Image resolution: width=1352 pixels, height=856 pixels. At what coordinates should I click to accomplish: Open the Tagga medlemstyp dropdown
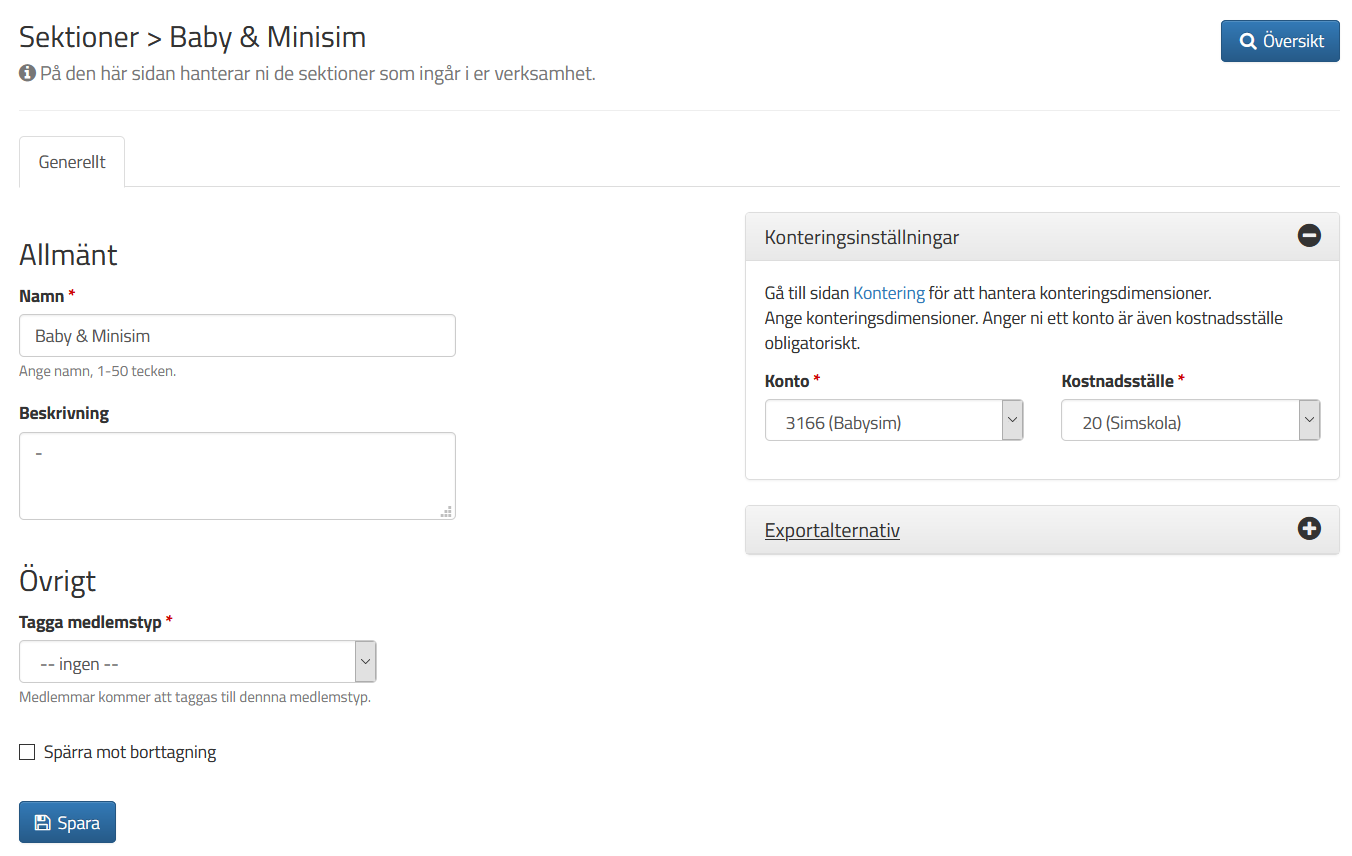198,662
